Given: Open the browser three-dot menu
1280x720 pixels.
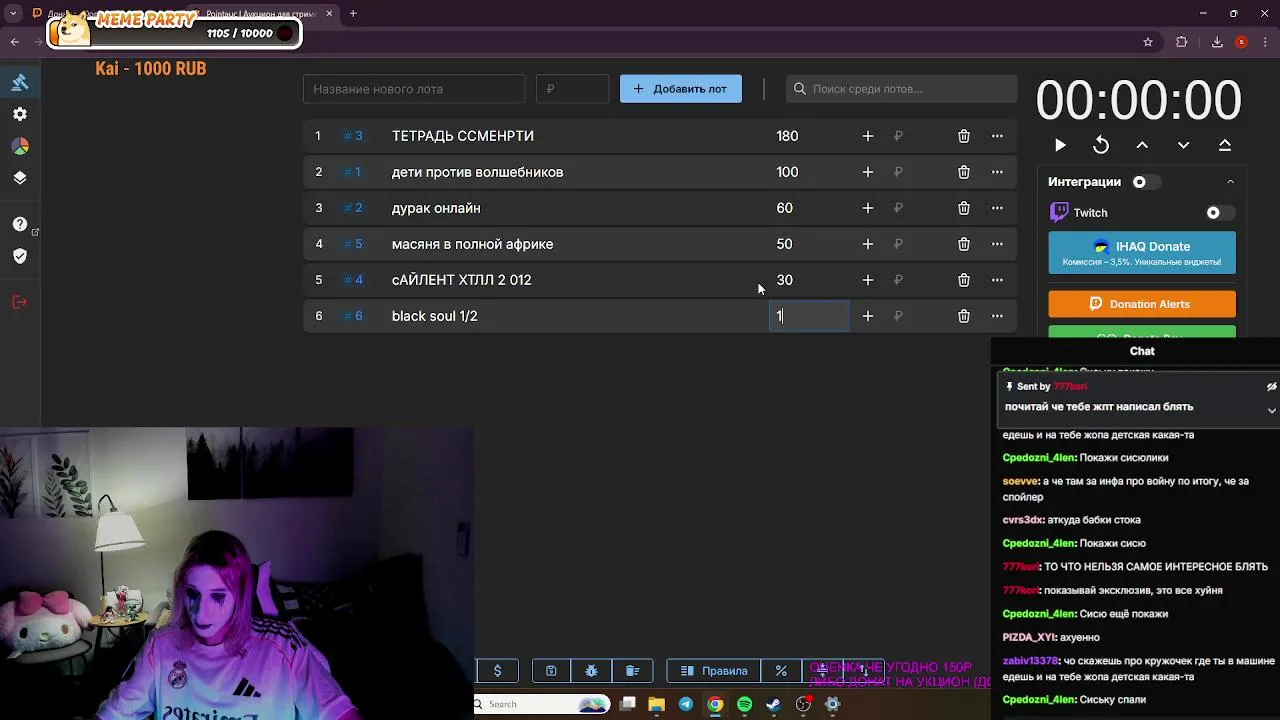Looking at the screenshot, I should (1264, 42).
